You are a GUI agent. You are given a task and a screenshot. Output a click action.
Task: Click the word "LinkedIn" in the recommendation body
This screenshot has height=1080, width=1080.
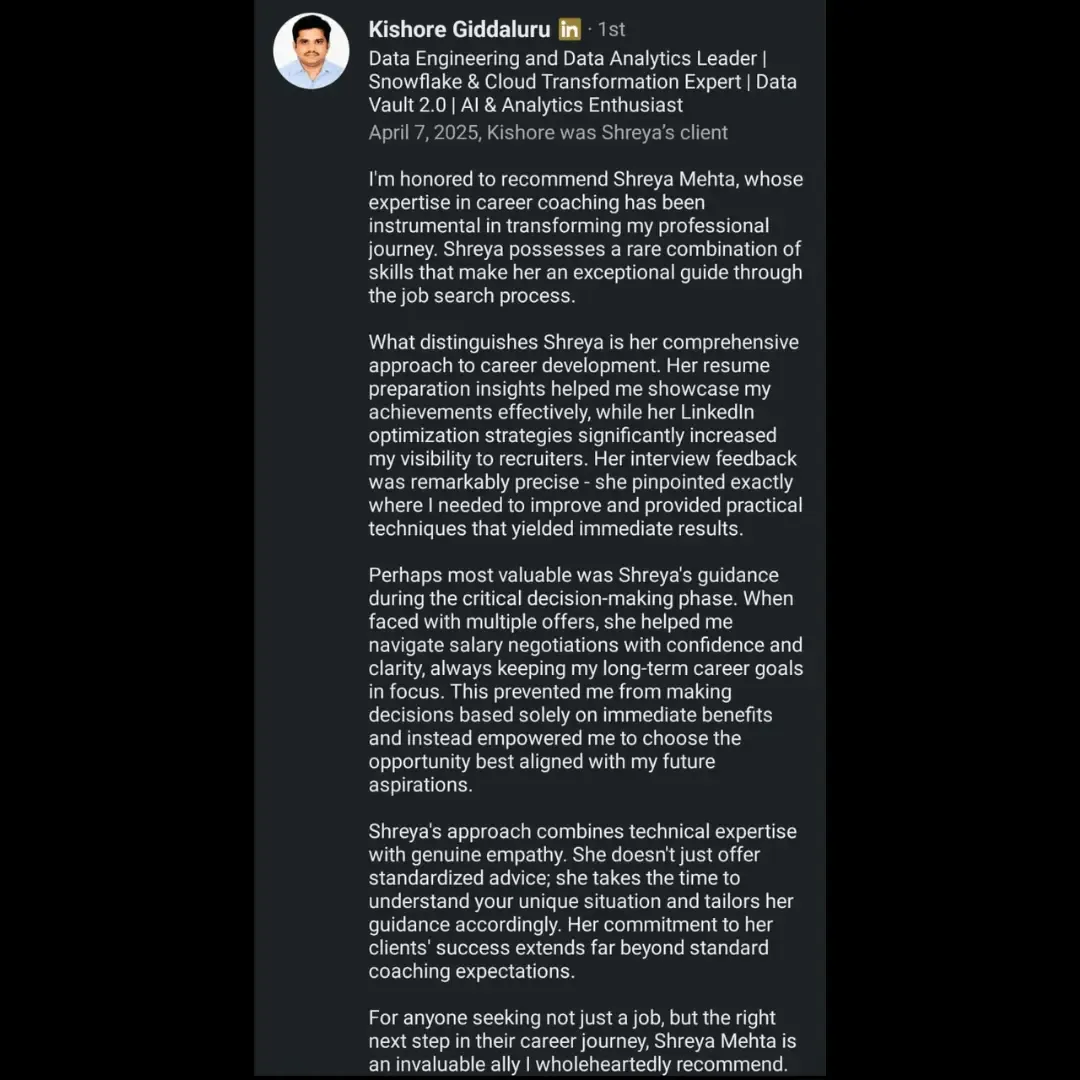pyautogui.click(x=717, y=412)
